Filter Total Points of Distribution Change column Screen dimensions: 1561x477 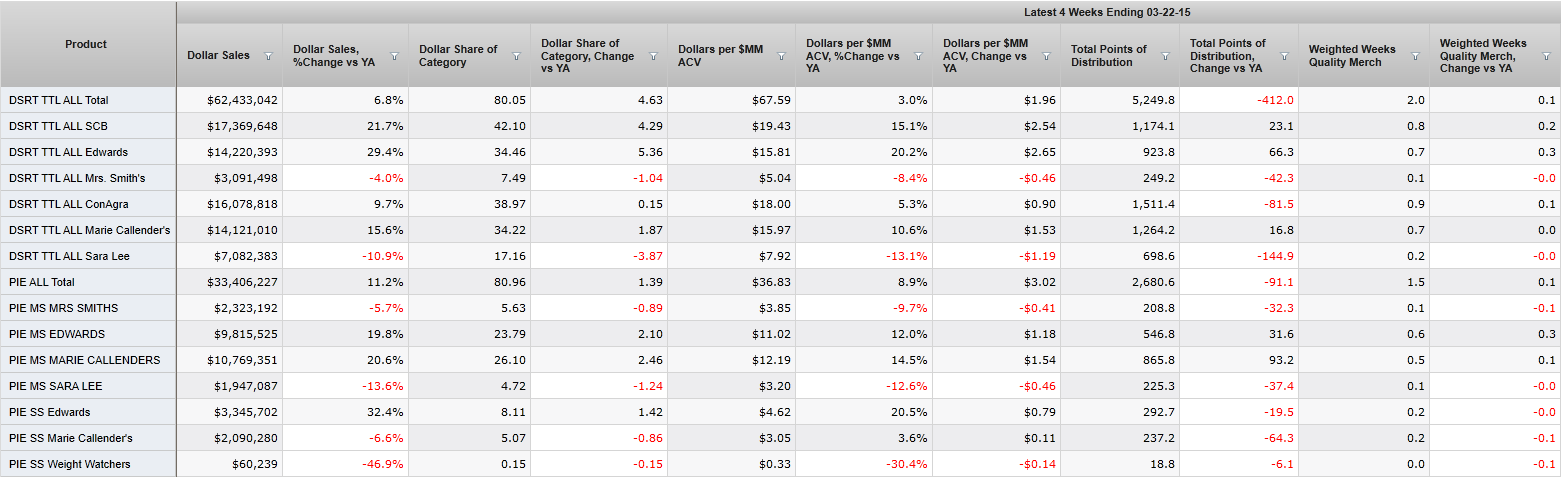pyautogui.click(x=1284, y=56)
